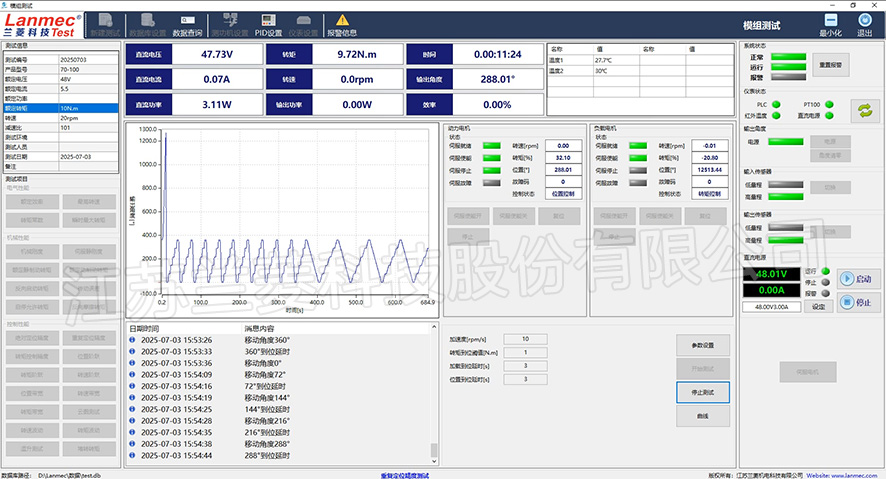Click the 红外温度 infrared temperature indicator

pos(776,115)
